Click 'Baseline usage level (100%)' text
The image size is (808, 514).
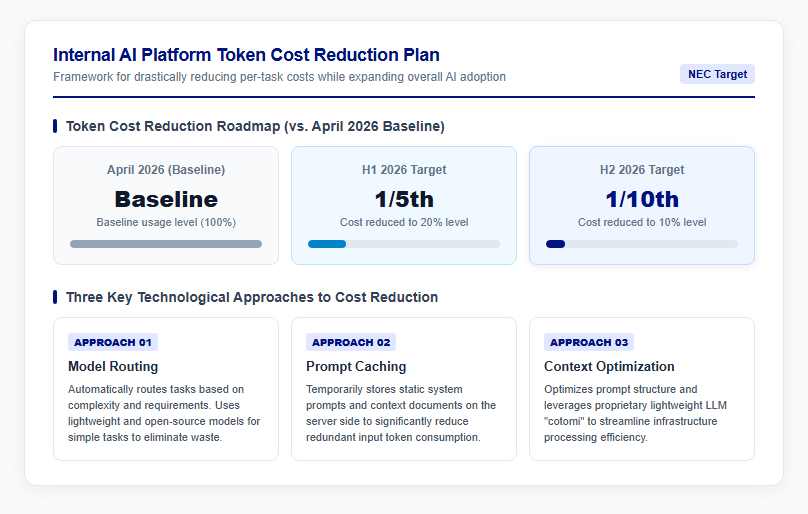pos(166,222)
